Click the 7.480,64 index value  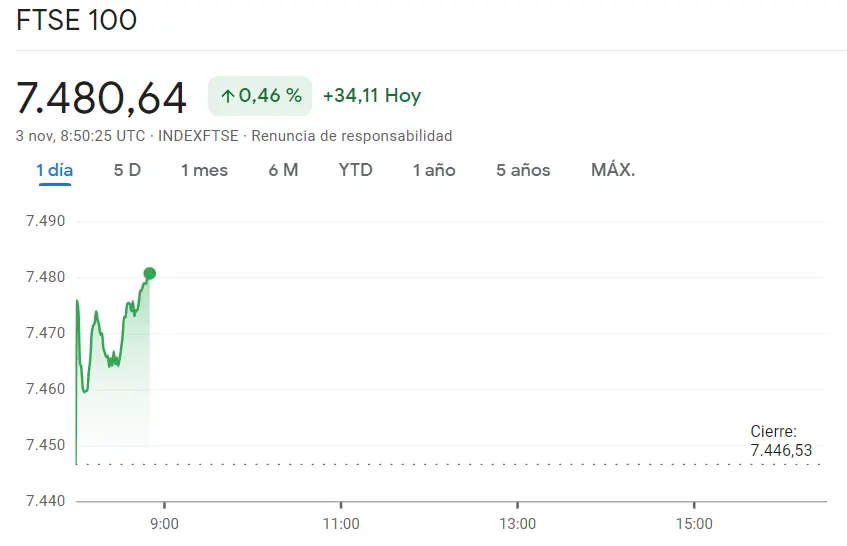tap(102, 98)
